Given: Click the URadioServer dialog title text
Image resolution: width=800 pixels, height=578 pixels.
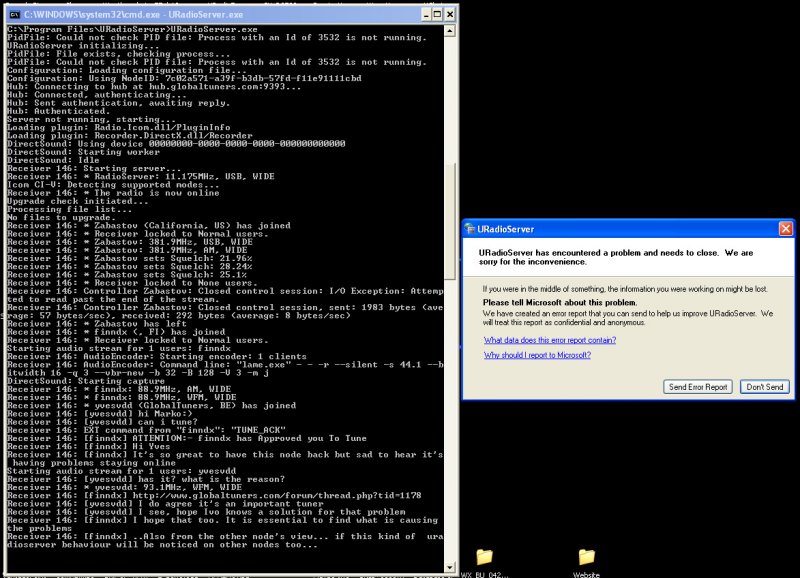Looking at the screenshot, I should coord(506,229).
